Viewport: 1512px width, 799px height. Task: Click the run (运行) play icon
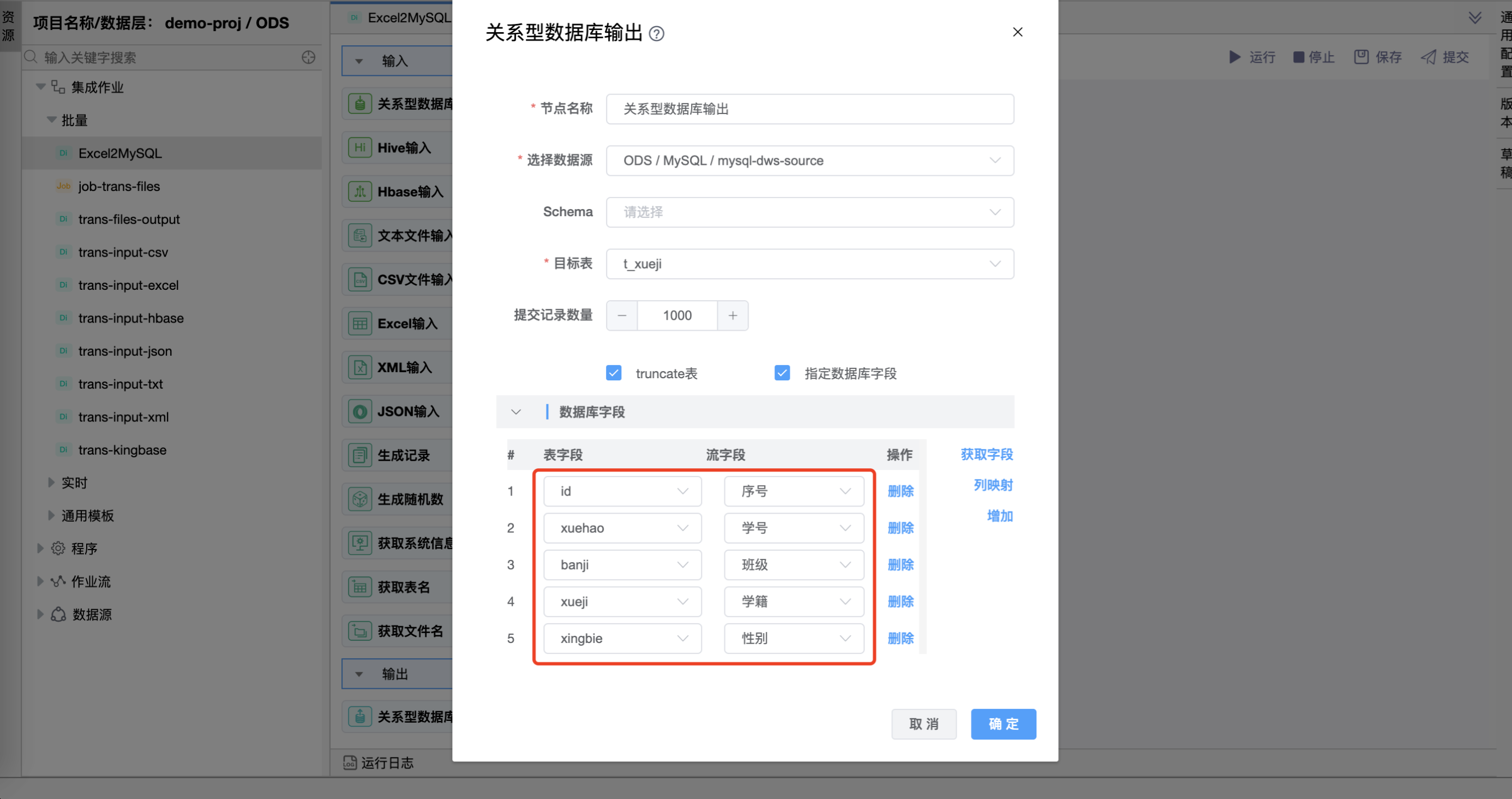1234,57
